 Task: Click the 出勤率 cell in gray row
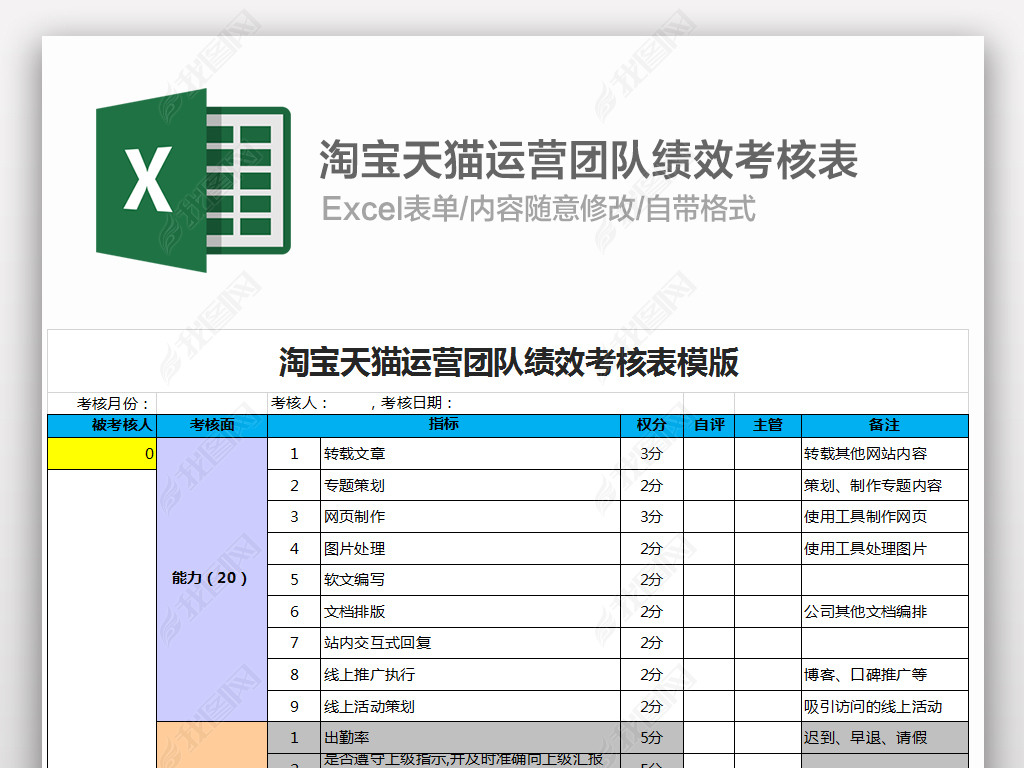(470, 738)
